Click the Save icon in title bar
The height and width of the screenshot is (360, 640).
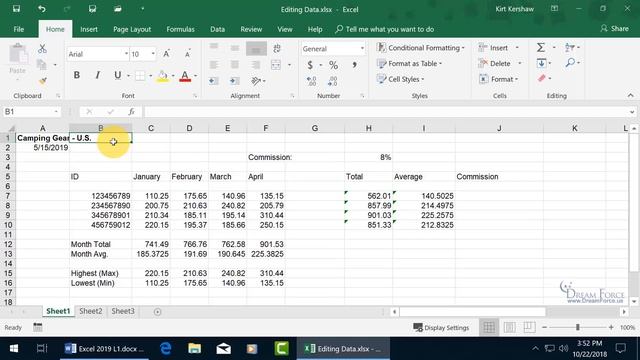pyautogui.click(x=16, y=9)
